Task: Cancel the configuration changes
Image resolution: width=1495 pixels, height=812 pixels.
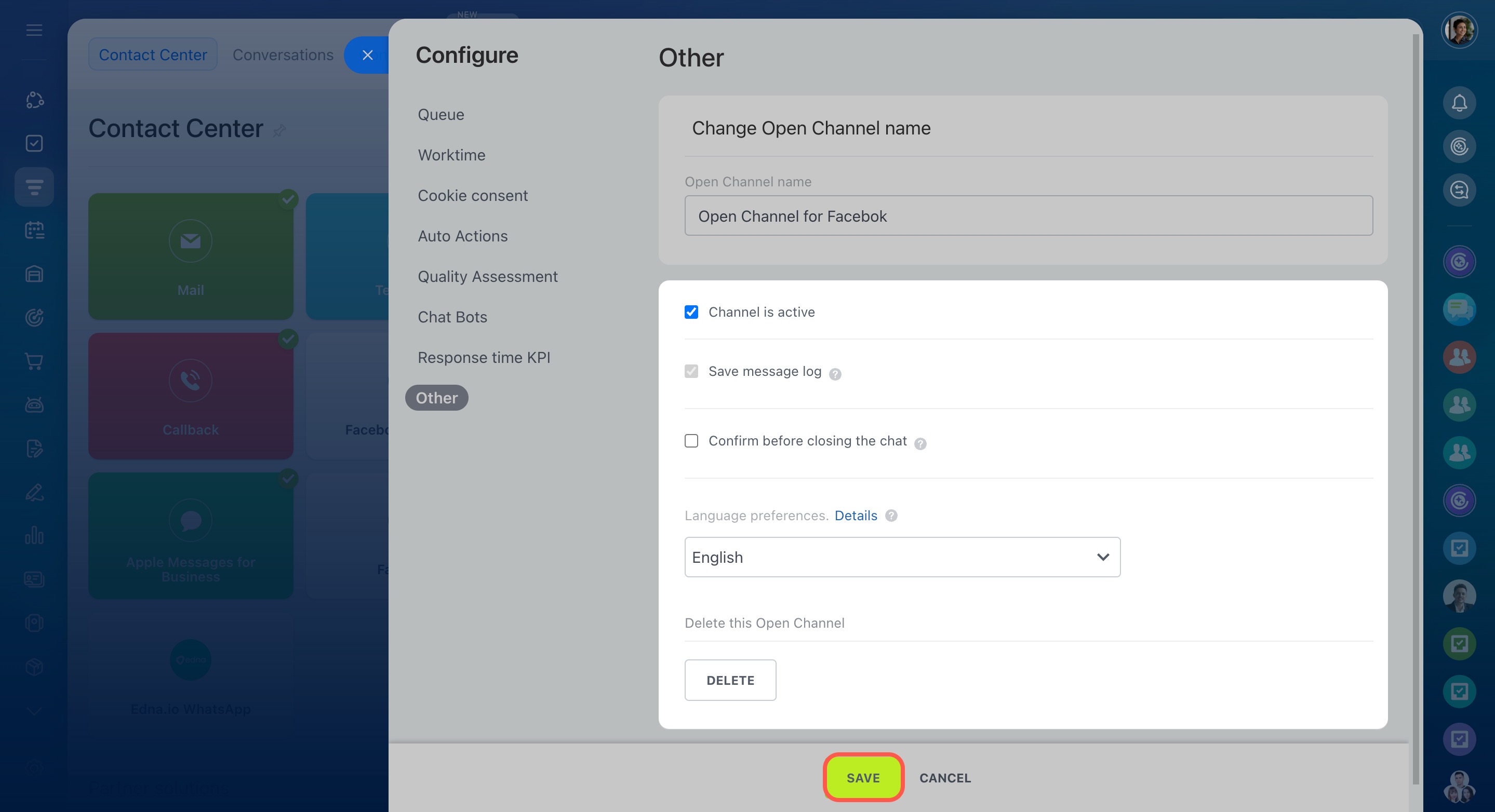Action: [x=945, y=778]
